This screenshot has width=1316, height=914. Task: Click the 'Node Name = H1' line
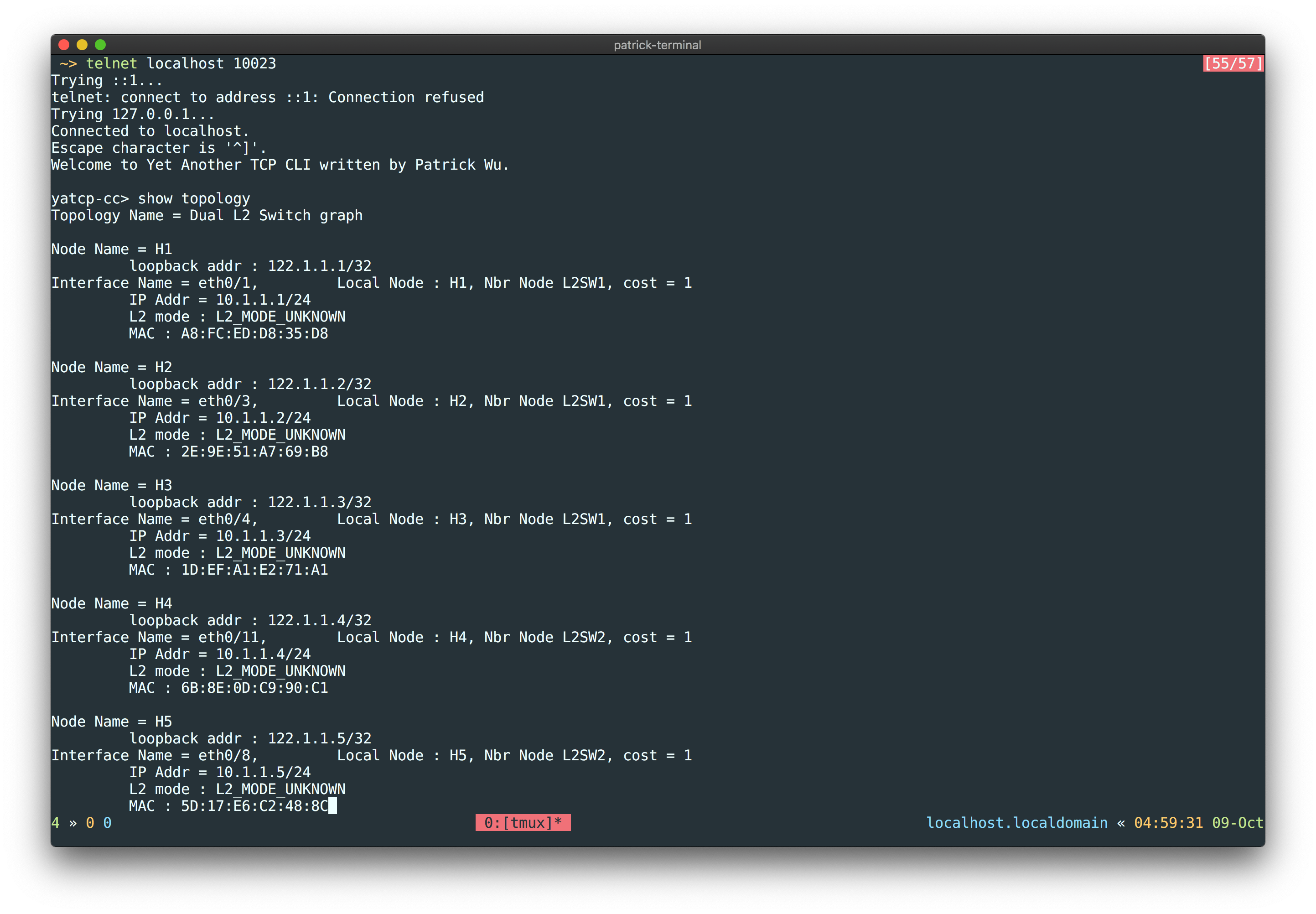coord(112,249)
